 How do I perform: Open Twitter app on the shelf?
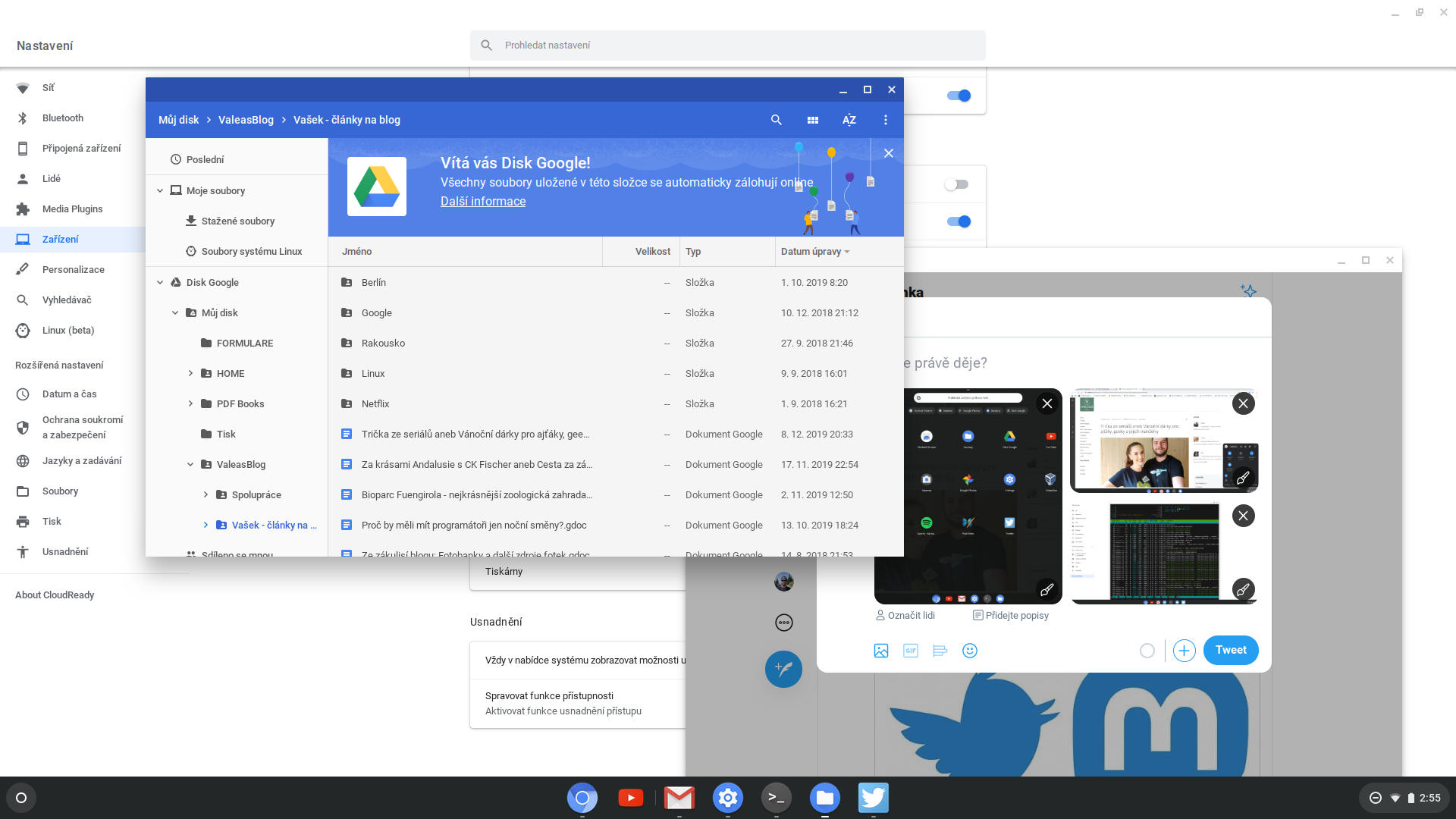click(874, 798)
